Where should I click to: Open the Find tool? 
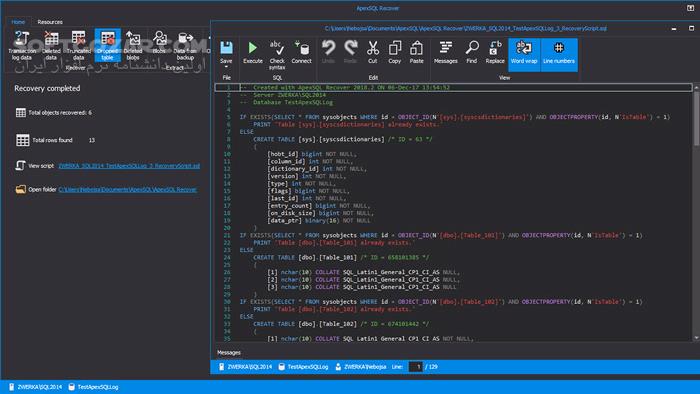pyautogui.click(x=471, y=52)
